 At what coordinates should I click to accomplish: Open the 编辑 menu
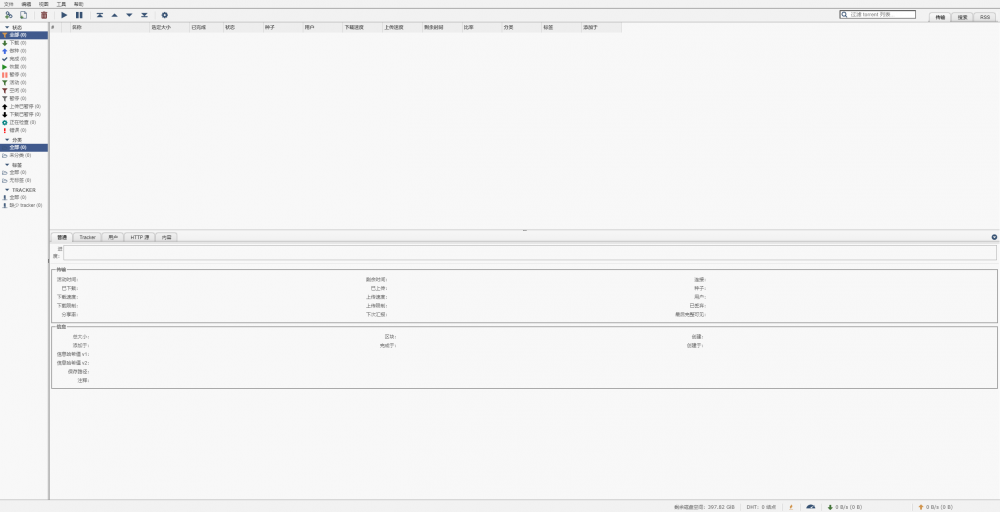click(x=26, y=4)
